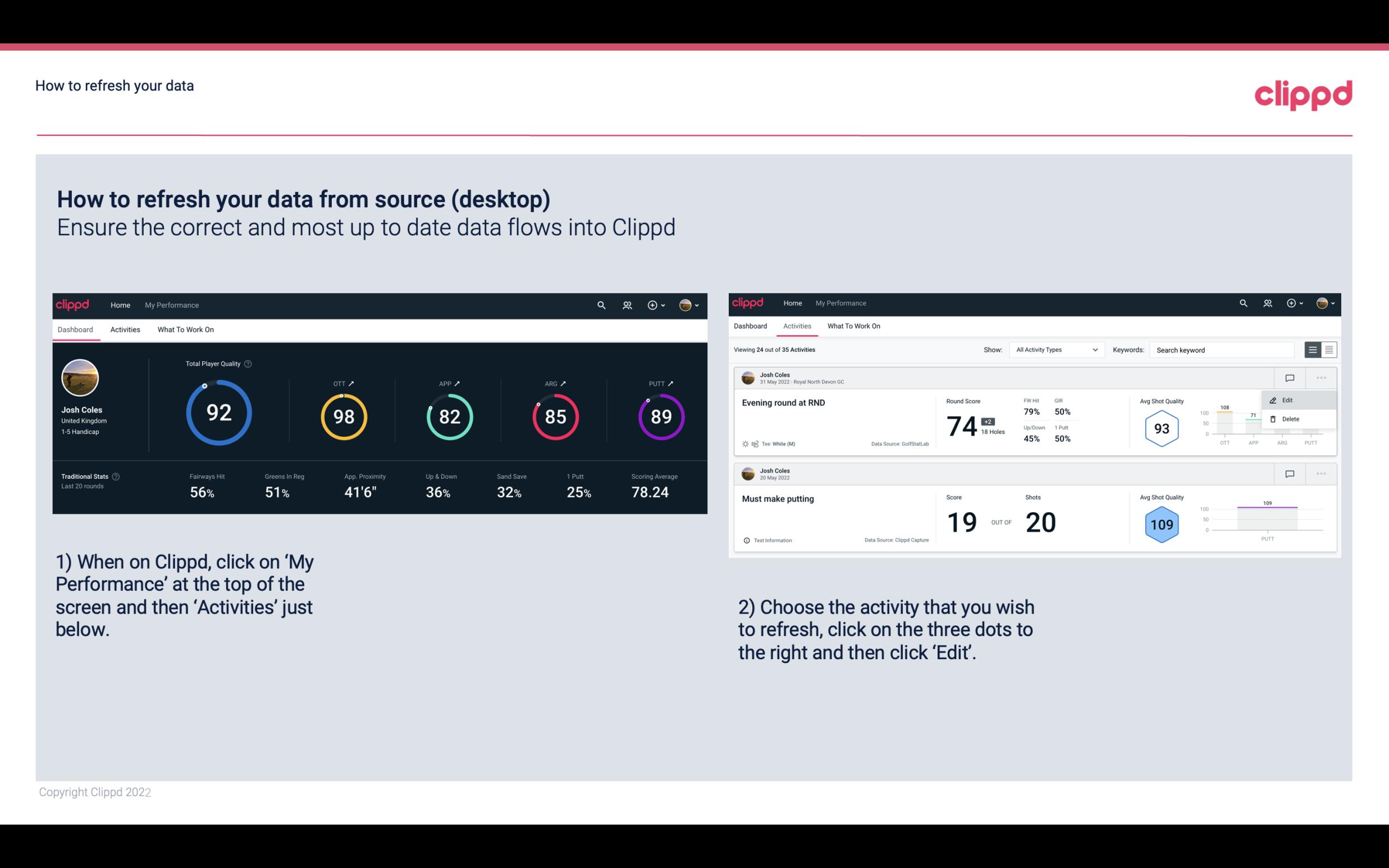Click the Clippd home logo icon
The height and width of the screenshot is (868, 1389).
coord(72,304)
